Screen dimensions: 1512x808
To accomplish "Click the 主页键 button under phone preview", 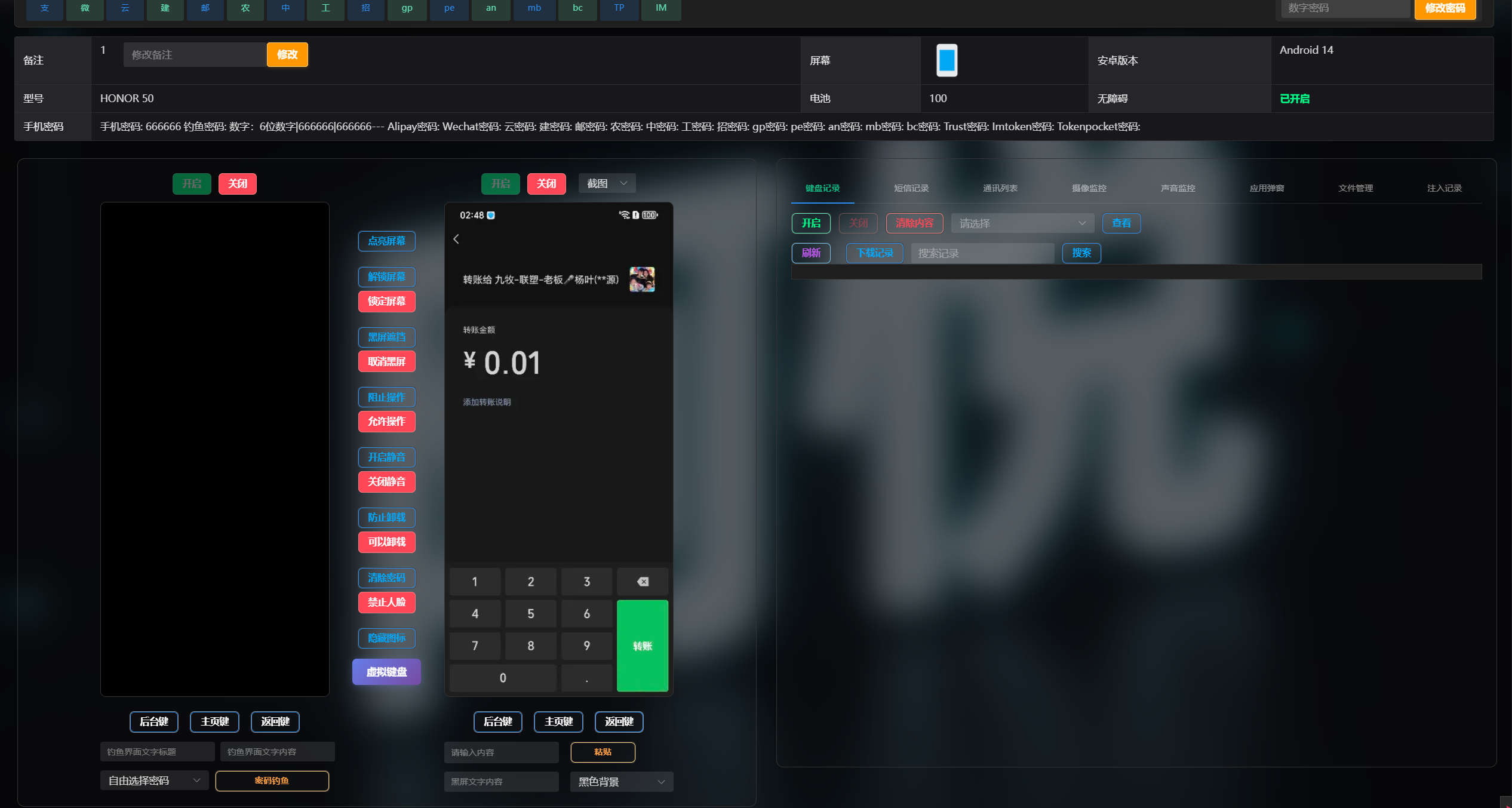I will point(558,722).
